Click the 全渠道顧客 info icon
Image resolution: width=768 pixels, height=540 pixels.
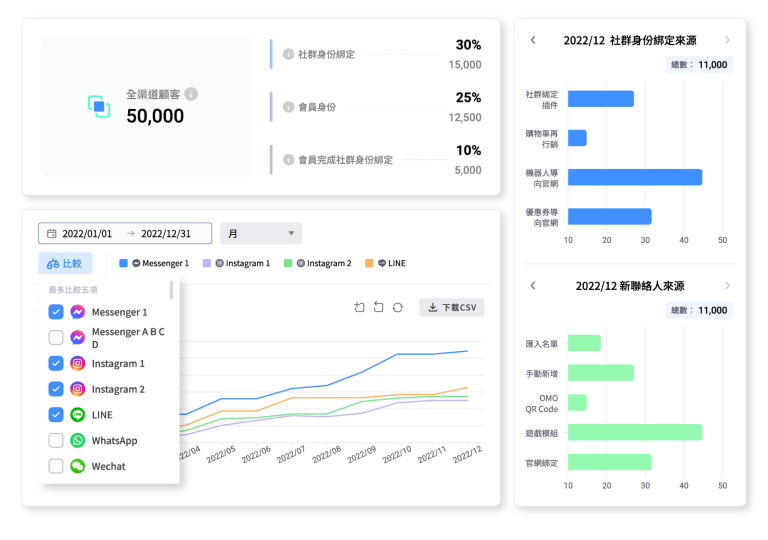[x=191, y=94]
